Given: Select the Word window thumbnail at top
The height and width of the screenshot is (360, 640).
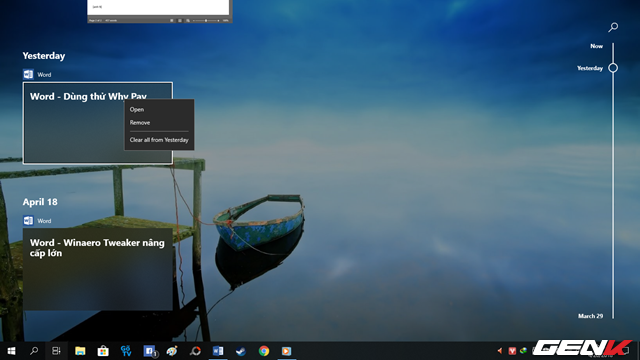Looking at the screenshot, I should 160,11.
